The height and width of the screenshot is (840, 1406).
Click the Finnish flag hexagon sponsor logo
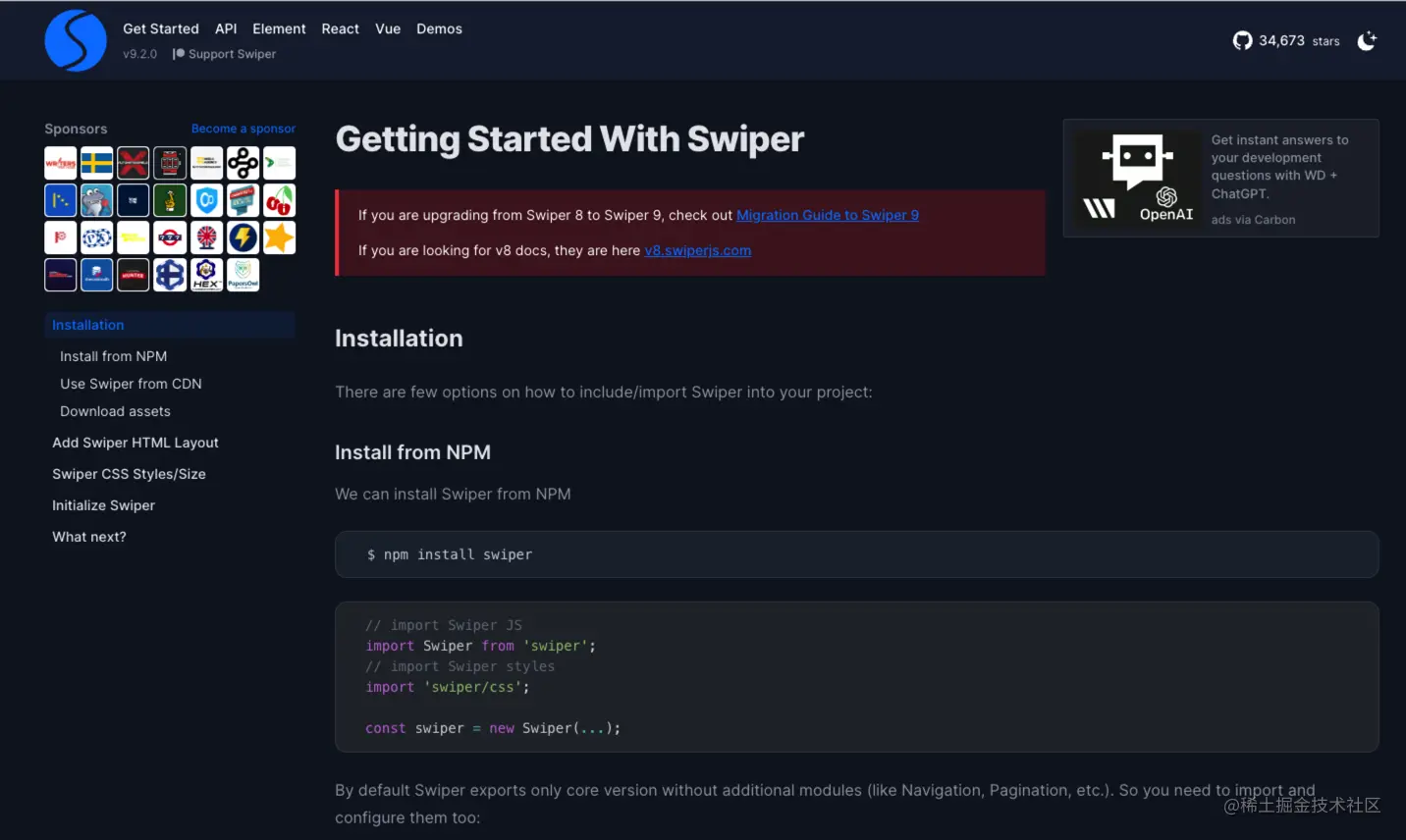click(170, 275)
